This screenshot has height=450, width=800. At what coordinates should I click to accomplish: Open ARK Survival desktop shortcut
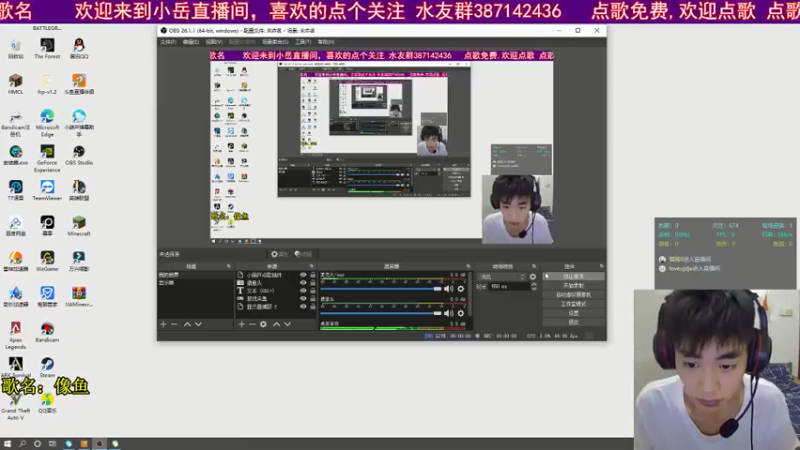[15, 367]
